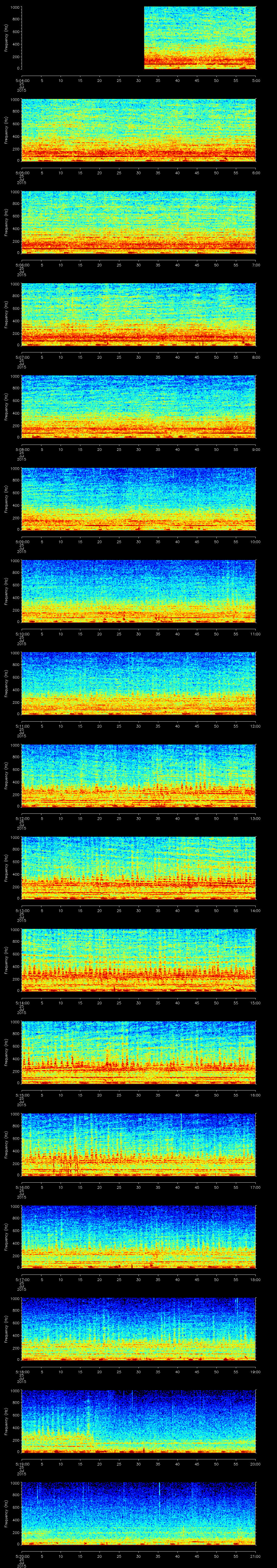Select the spectrogram panel starting at 5:17:00
The width and height of the screenshot is (277, 1568).
[x=138, y=1236]
